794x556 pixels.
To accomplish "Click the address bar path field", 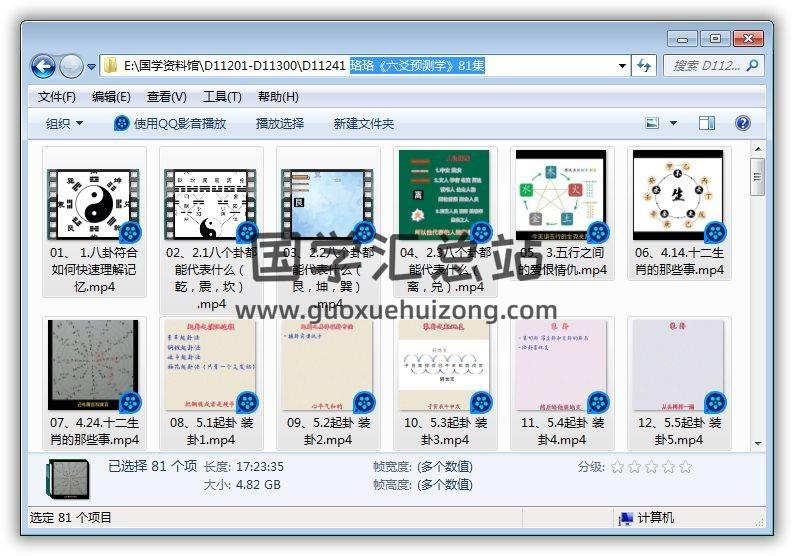I will [365, 65].
